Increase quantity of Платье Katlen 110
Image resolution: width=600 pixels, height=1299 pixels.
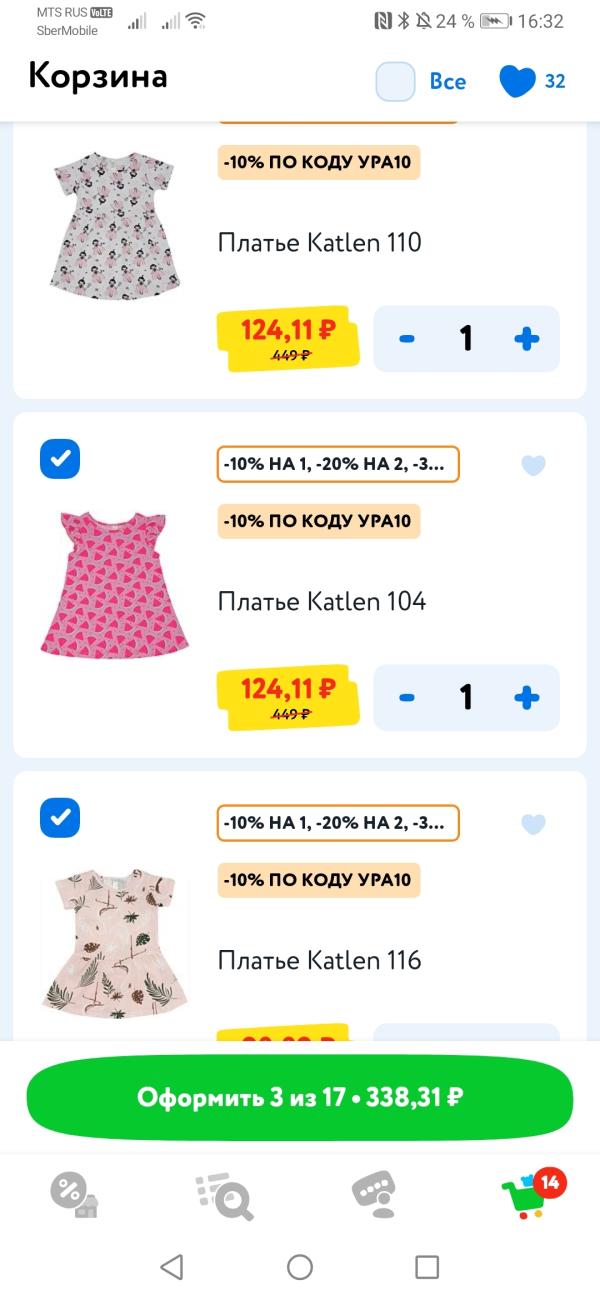[x=526, y=338]
